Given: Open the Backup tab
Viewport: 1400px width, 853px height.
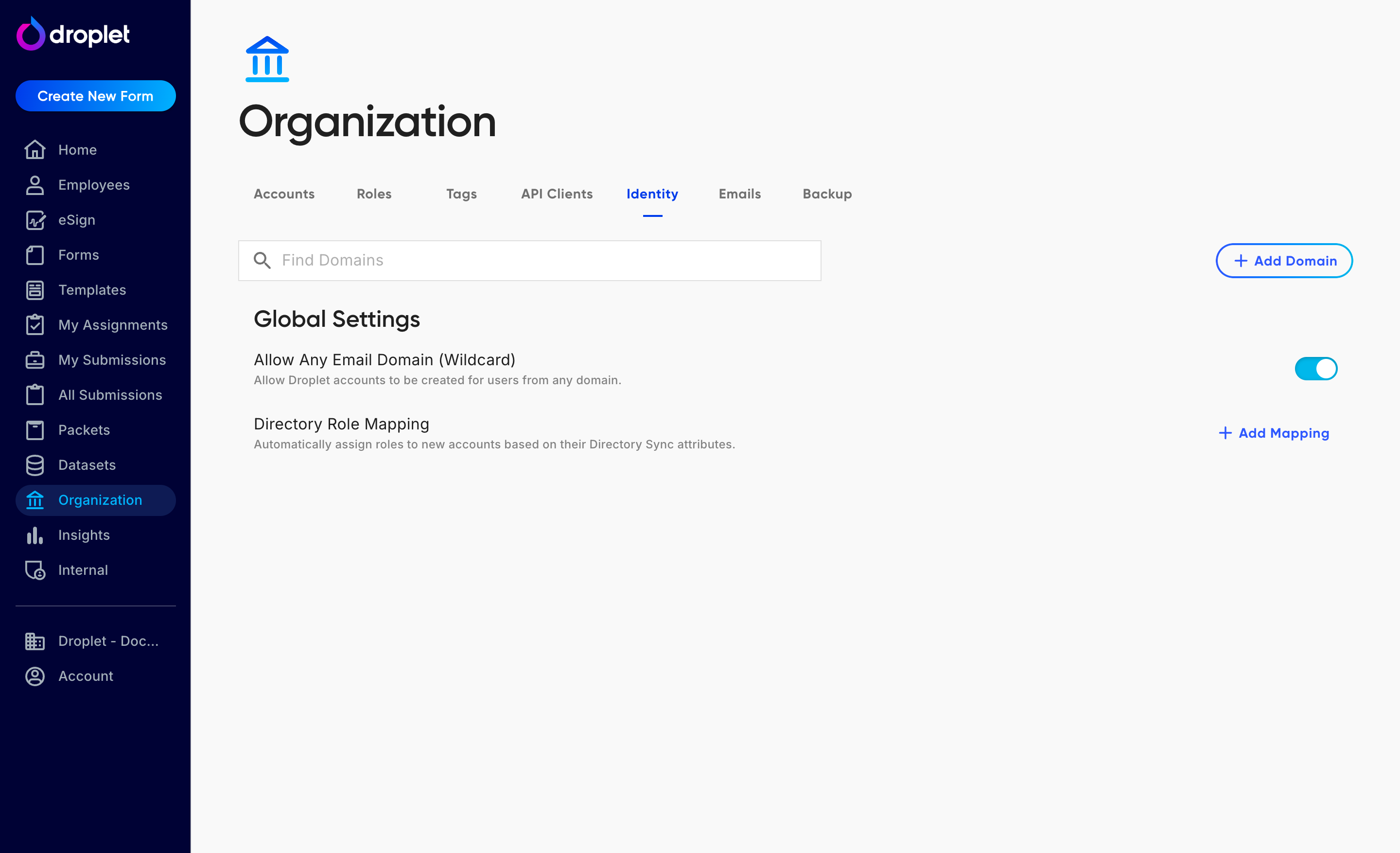Looking at the screenshot, I should (827, 195).
